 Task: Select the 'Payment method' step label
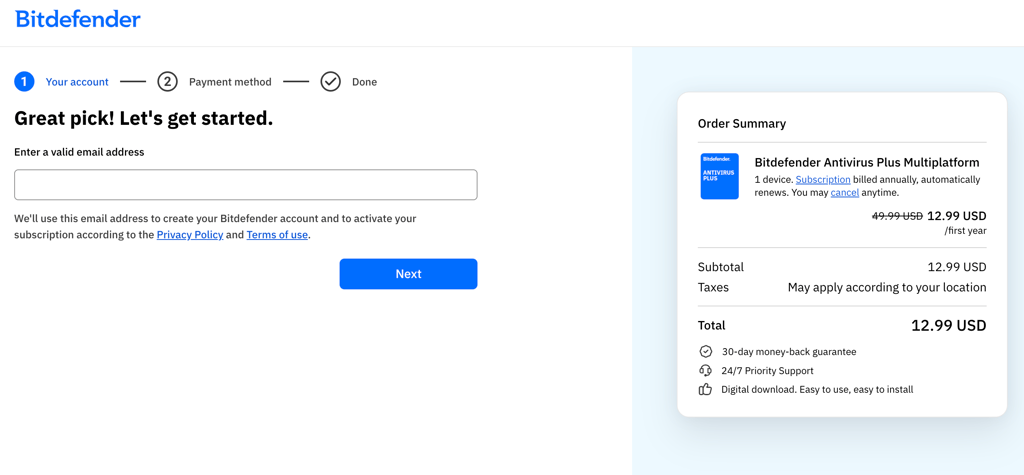[230, 82]
